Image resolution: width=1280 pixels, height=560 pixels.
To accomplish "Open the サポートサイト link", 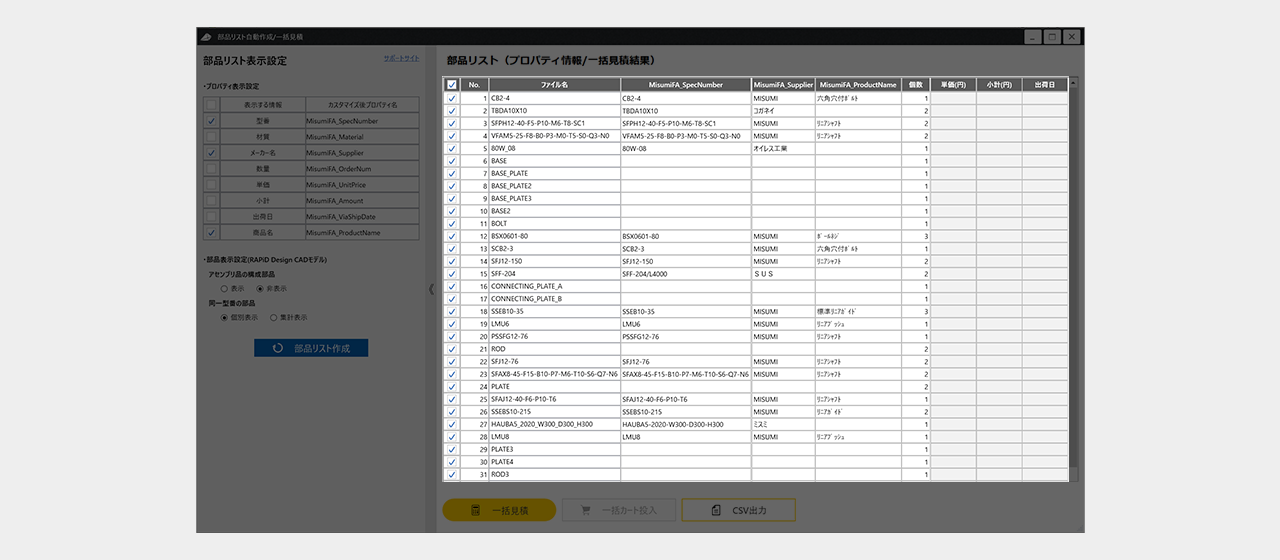I will [401, 58].
